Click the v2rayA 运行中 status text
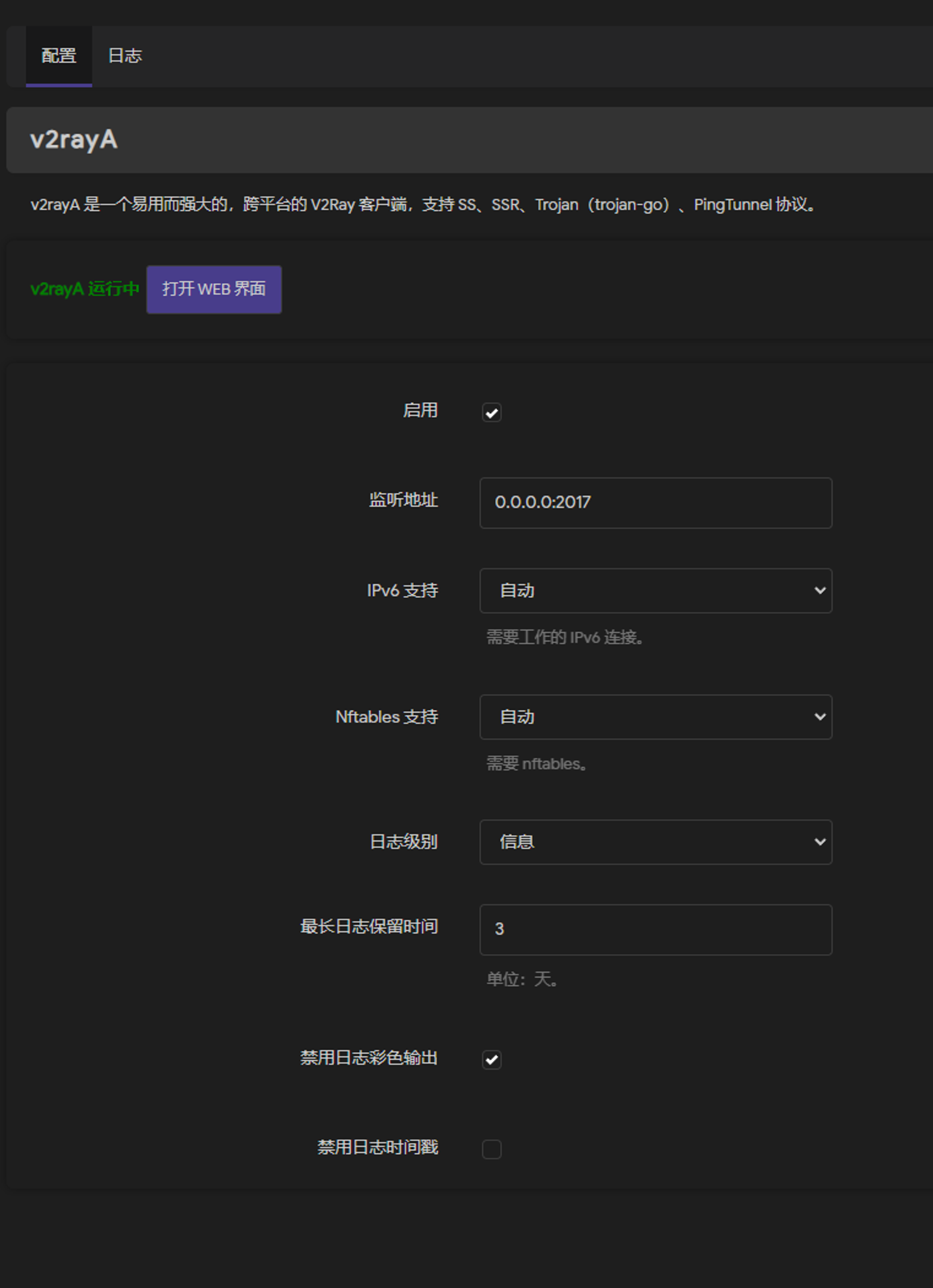 tap(84, 289)
